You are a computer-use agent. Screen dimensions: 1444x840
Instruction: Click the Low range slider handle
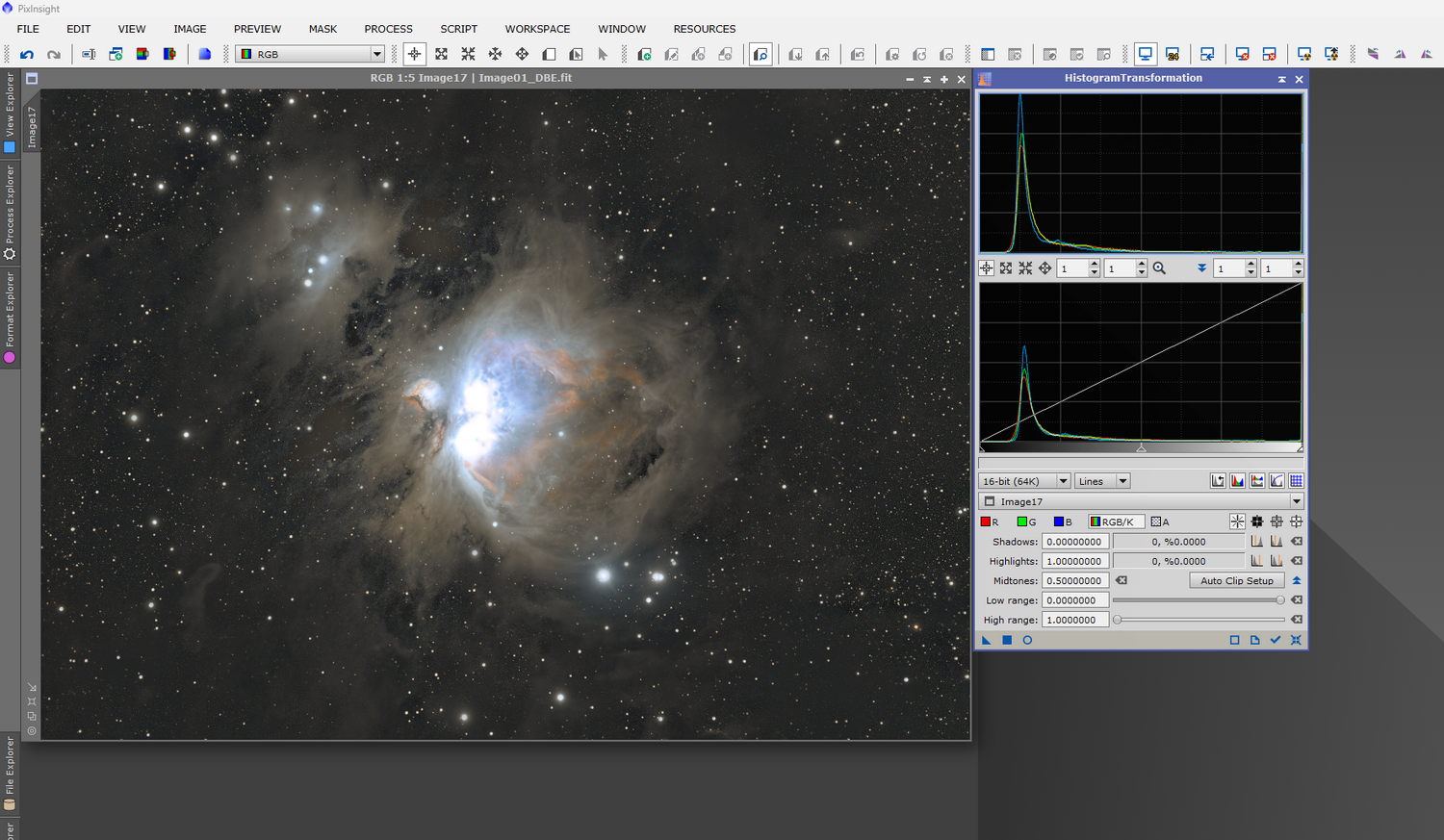coord(1279,600)
